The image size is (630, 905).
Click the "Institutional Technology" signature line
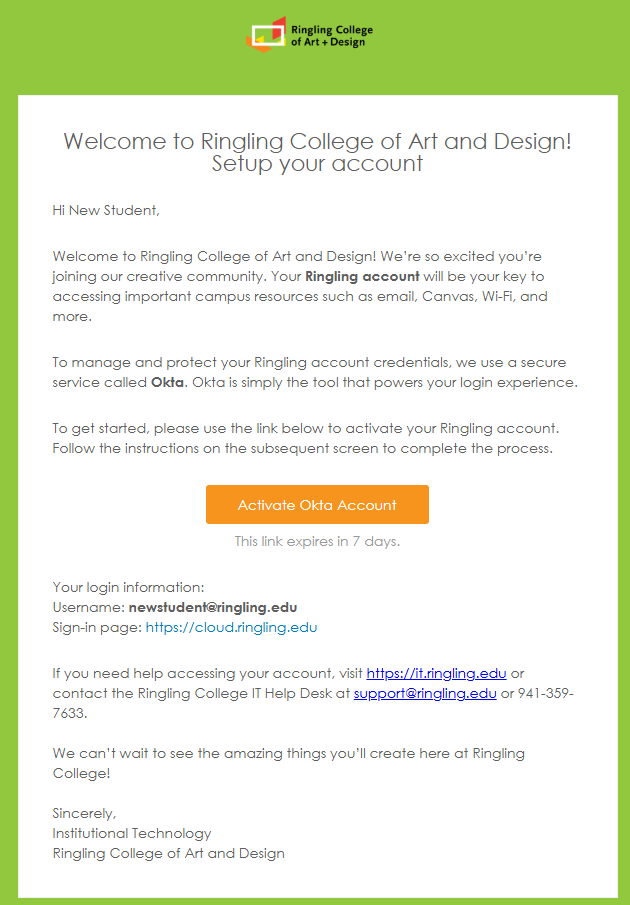[x=132, y=833]
